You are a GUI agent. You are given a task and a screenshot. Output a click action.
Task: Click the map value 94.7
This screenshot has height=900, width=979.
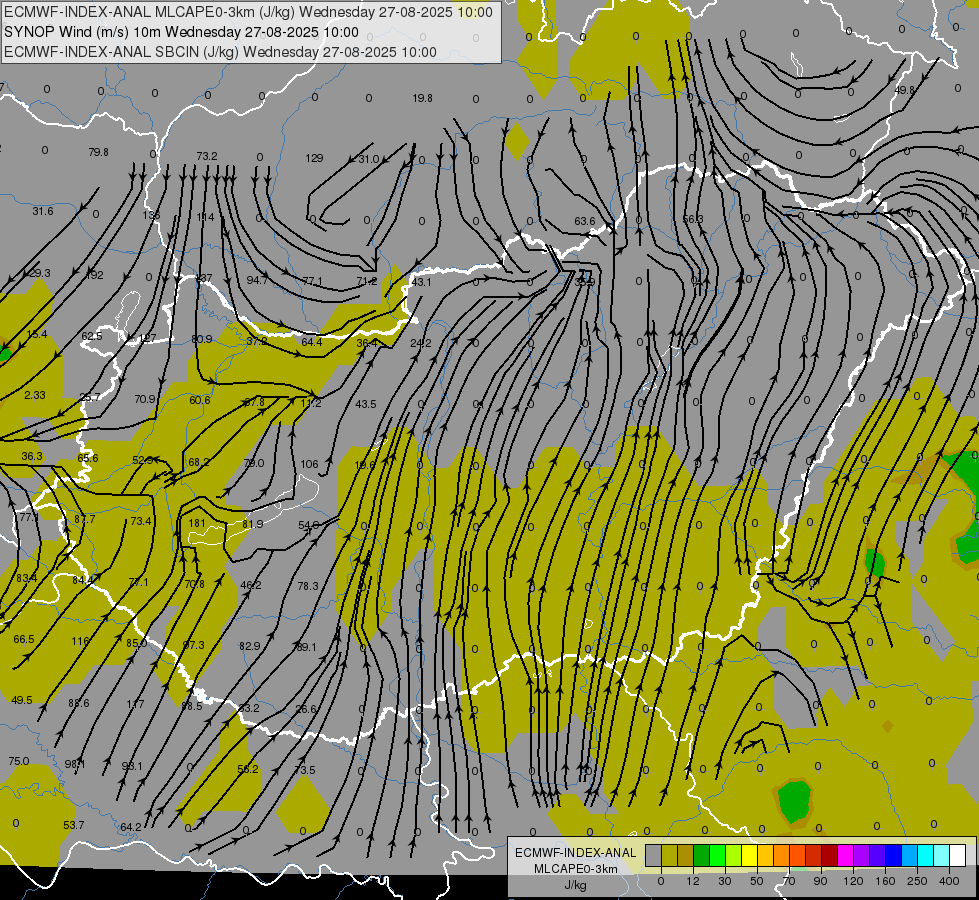257,280
